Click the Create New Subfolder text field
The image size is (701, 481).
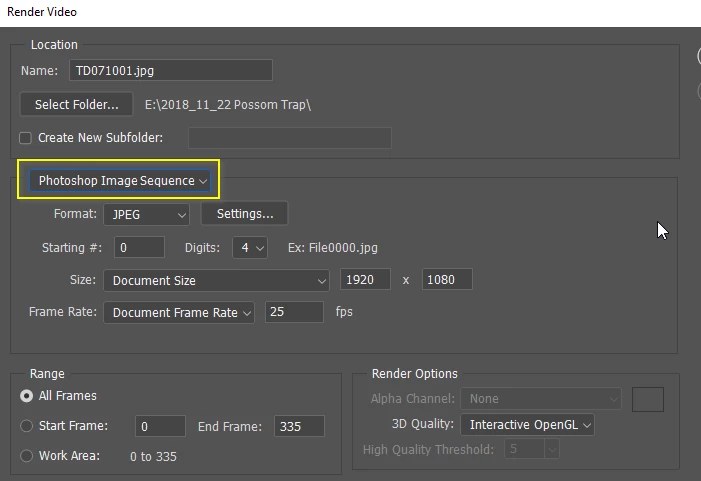(x=290, y=138)
